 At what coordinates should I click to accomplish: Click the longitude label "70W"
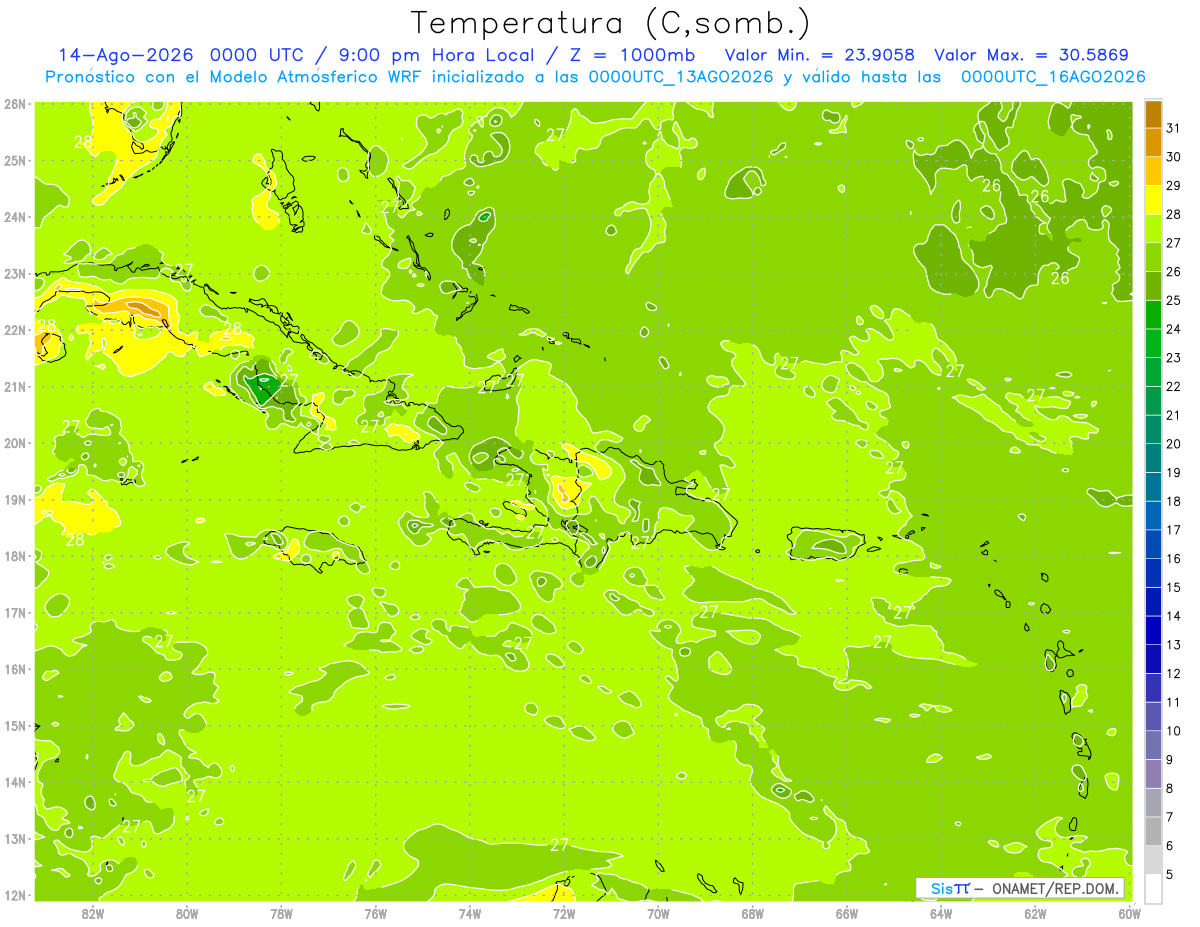[658, 912]
